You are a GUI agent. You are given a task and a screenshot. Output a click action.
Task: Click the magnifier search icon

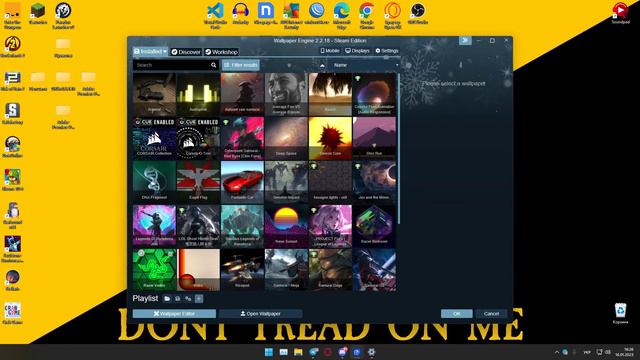[x=213, y=65]
